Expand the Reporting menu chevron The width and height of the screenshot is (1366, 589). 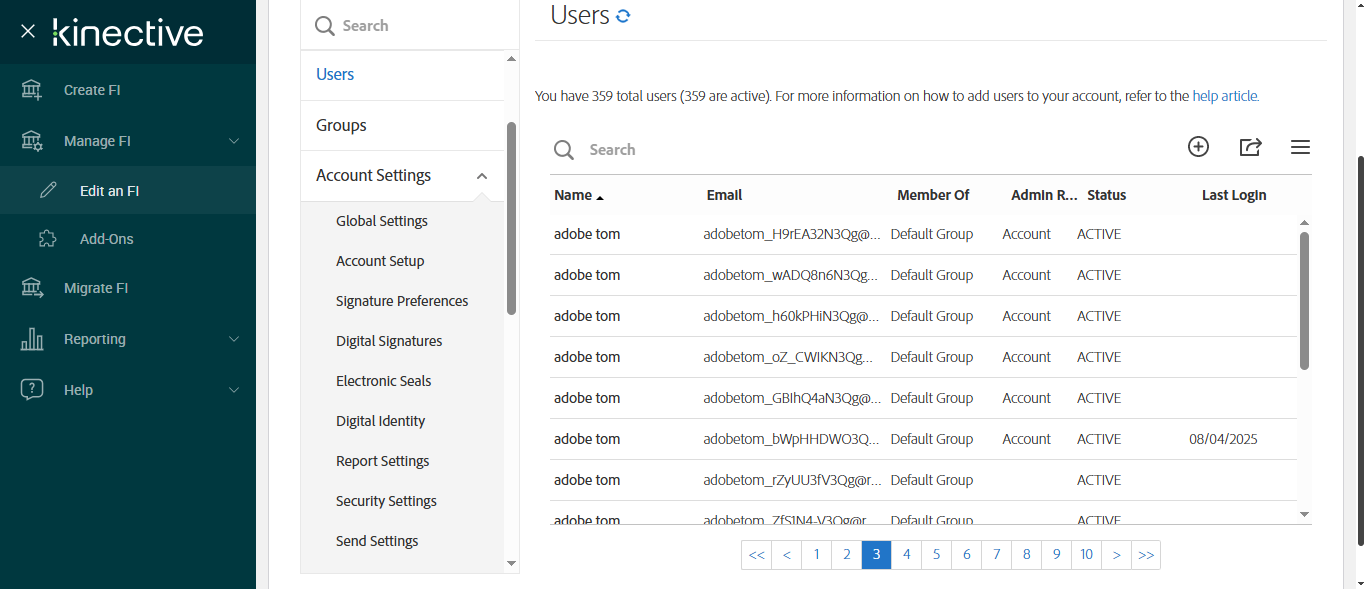(234, 339)
